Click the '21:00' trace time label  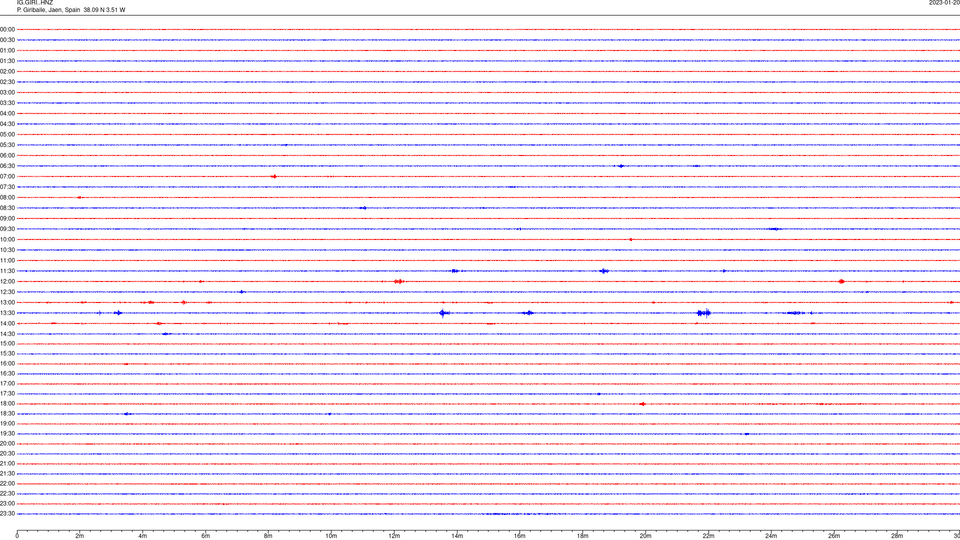7,463
